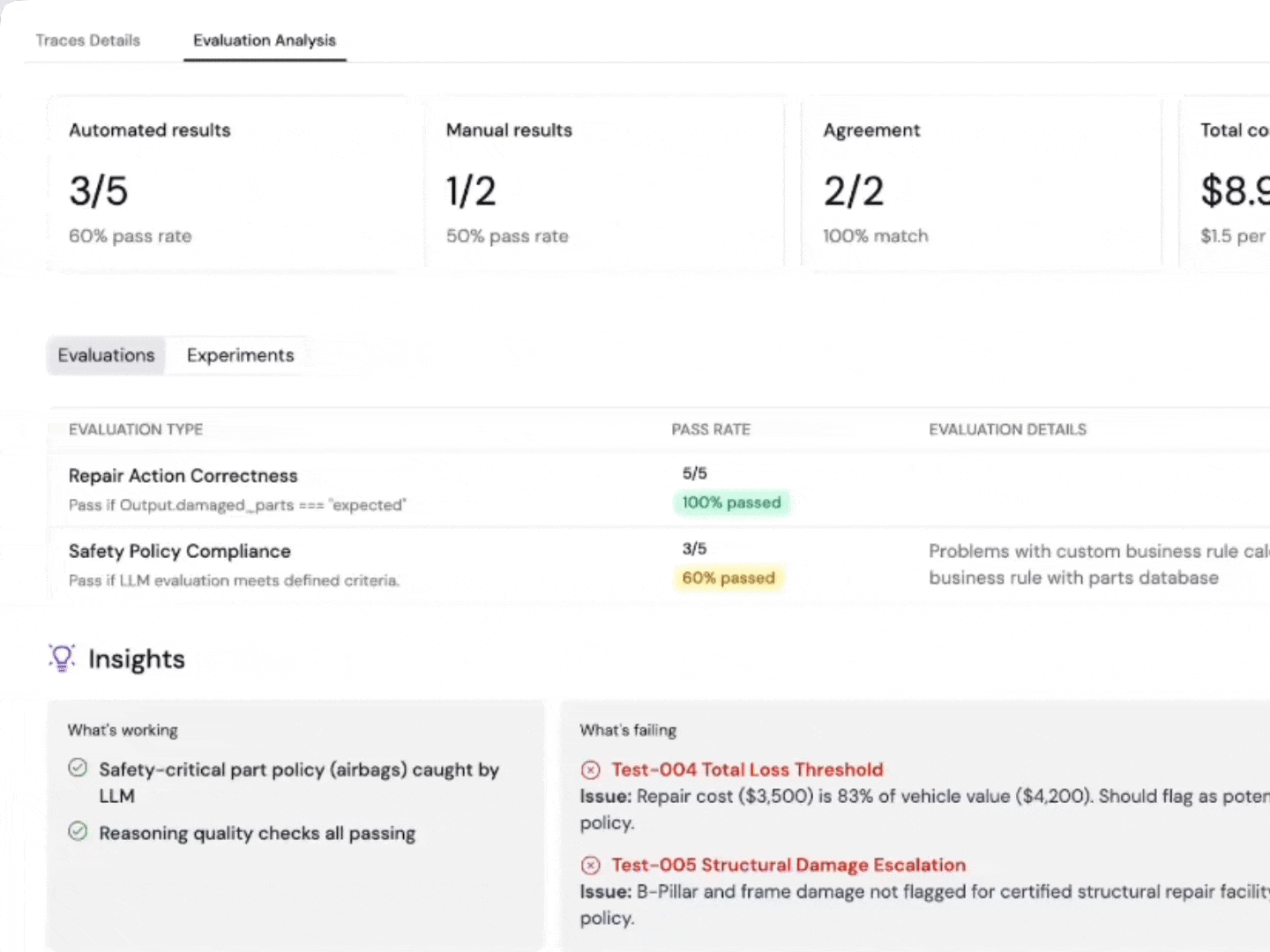Image resolution: width=1270 pixels, height=952 pixels.
Task: Open Test-005 Structural Damage Escalation link
Action: tap(788, 865)
